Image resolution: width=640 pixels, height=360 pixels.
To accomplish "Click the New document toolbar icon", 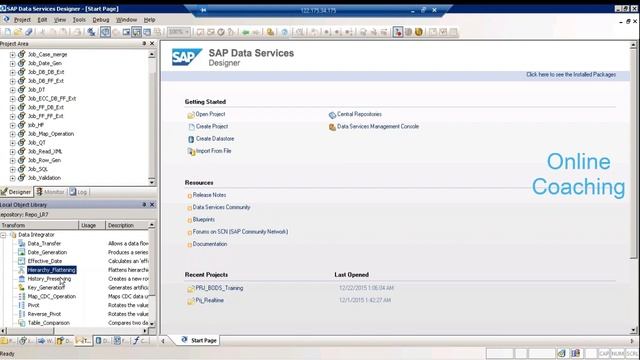I will coord(8,32).
